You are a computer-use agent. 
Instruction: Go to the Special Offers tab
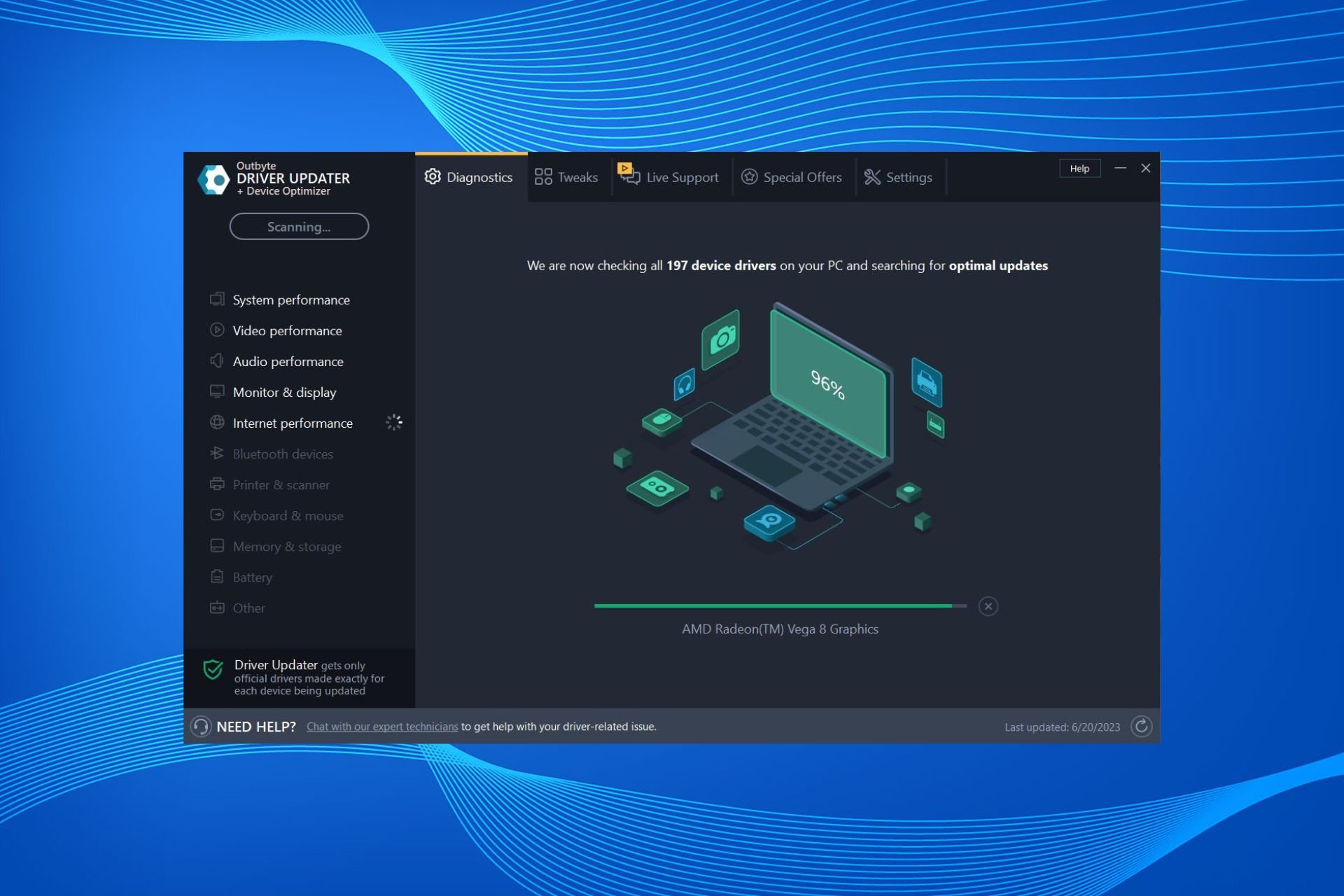click(x=792, y=177)
